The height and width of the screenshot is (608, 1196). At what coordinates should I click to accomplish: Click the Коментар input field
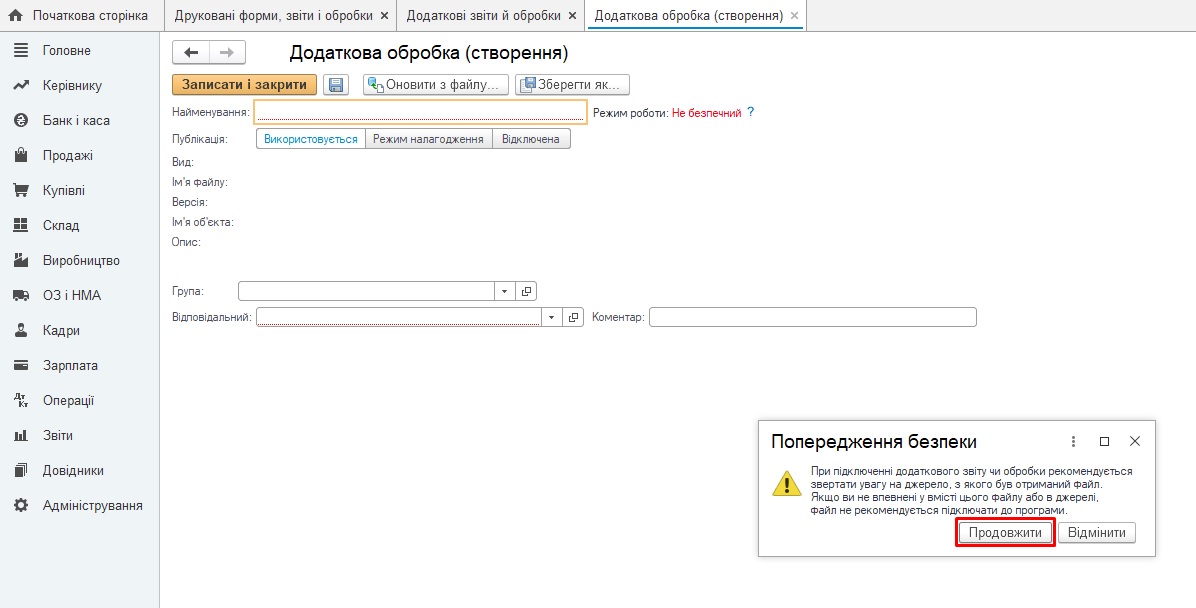coord(812,317)
